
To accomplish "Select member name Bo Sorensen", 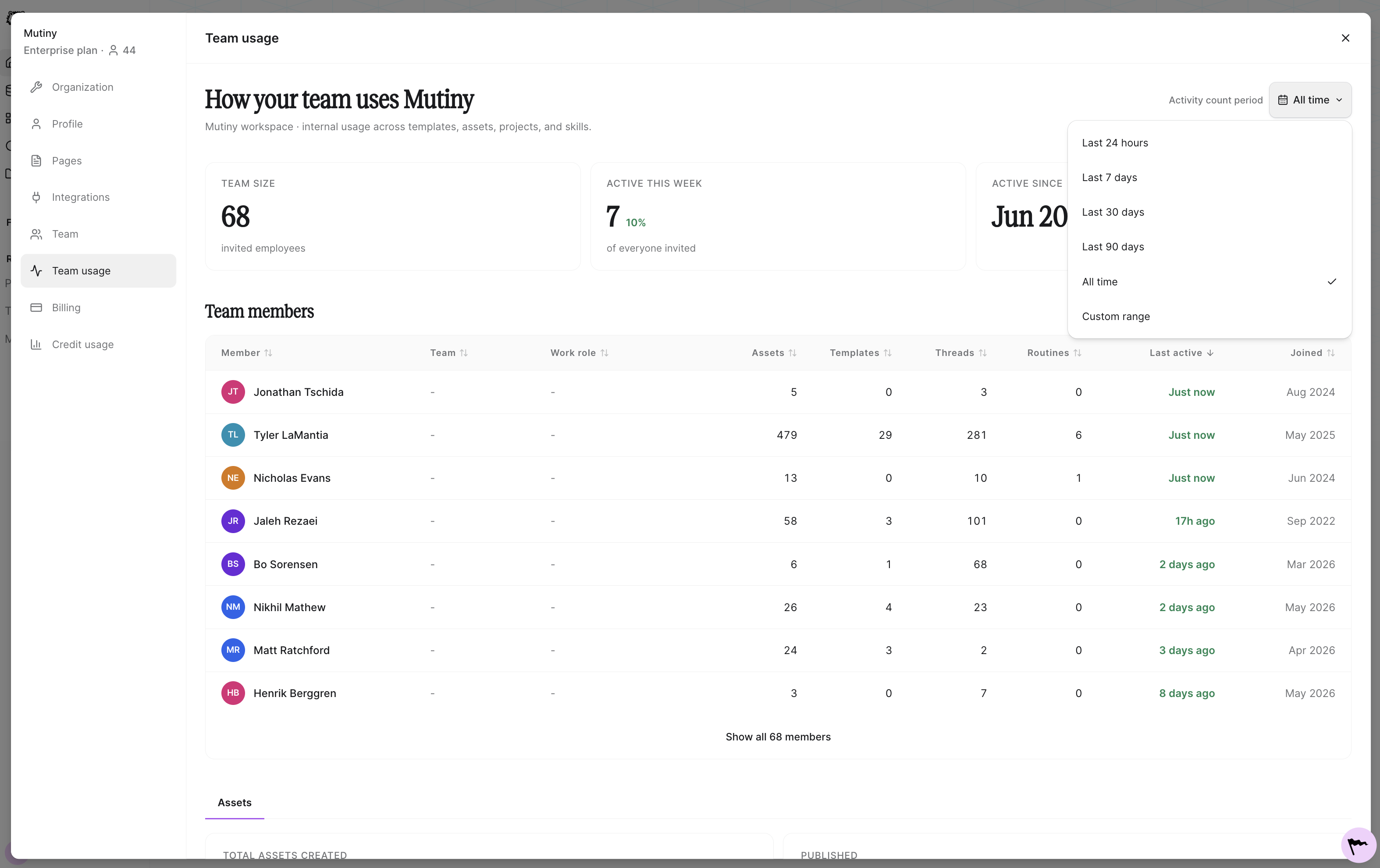I will point(285,564).
